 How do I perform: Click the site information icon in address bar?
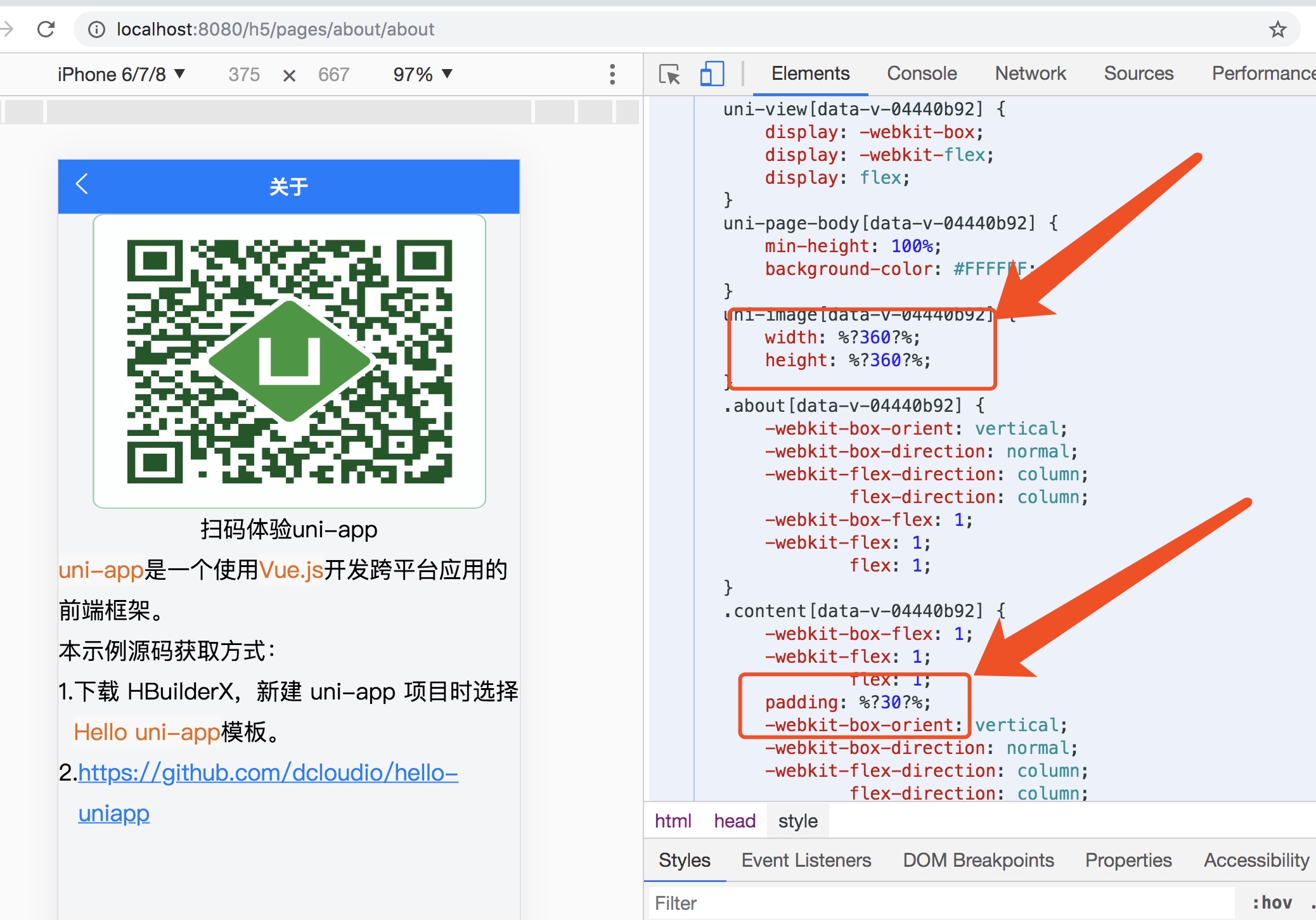[96, 29]
